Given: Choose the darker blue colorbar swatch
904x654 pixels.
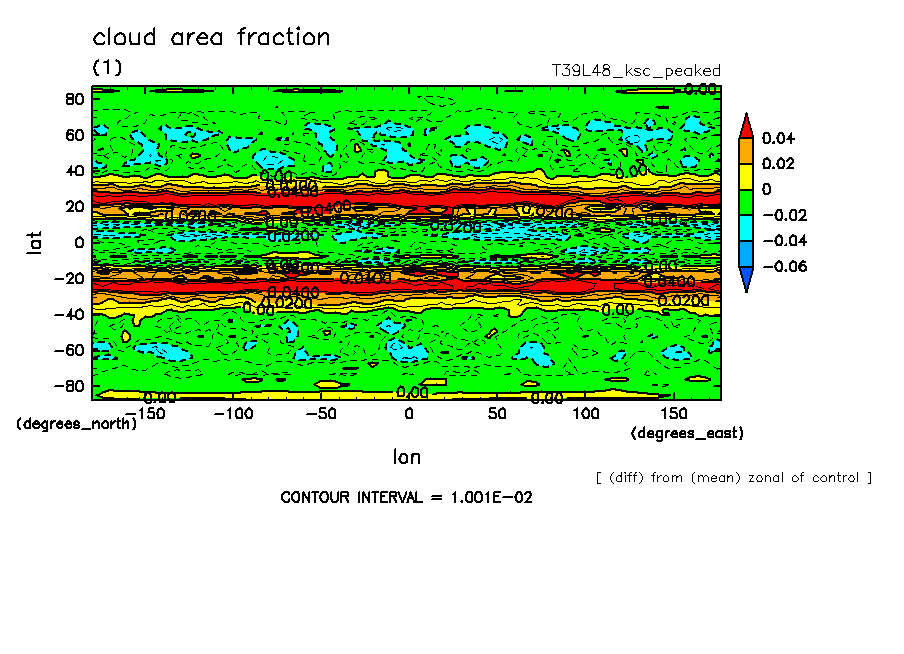Looking at the screenshot, I should (745, 254).
